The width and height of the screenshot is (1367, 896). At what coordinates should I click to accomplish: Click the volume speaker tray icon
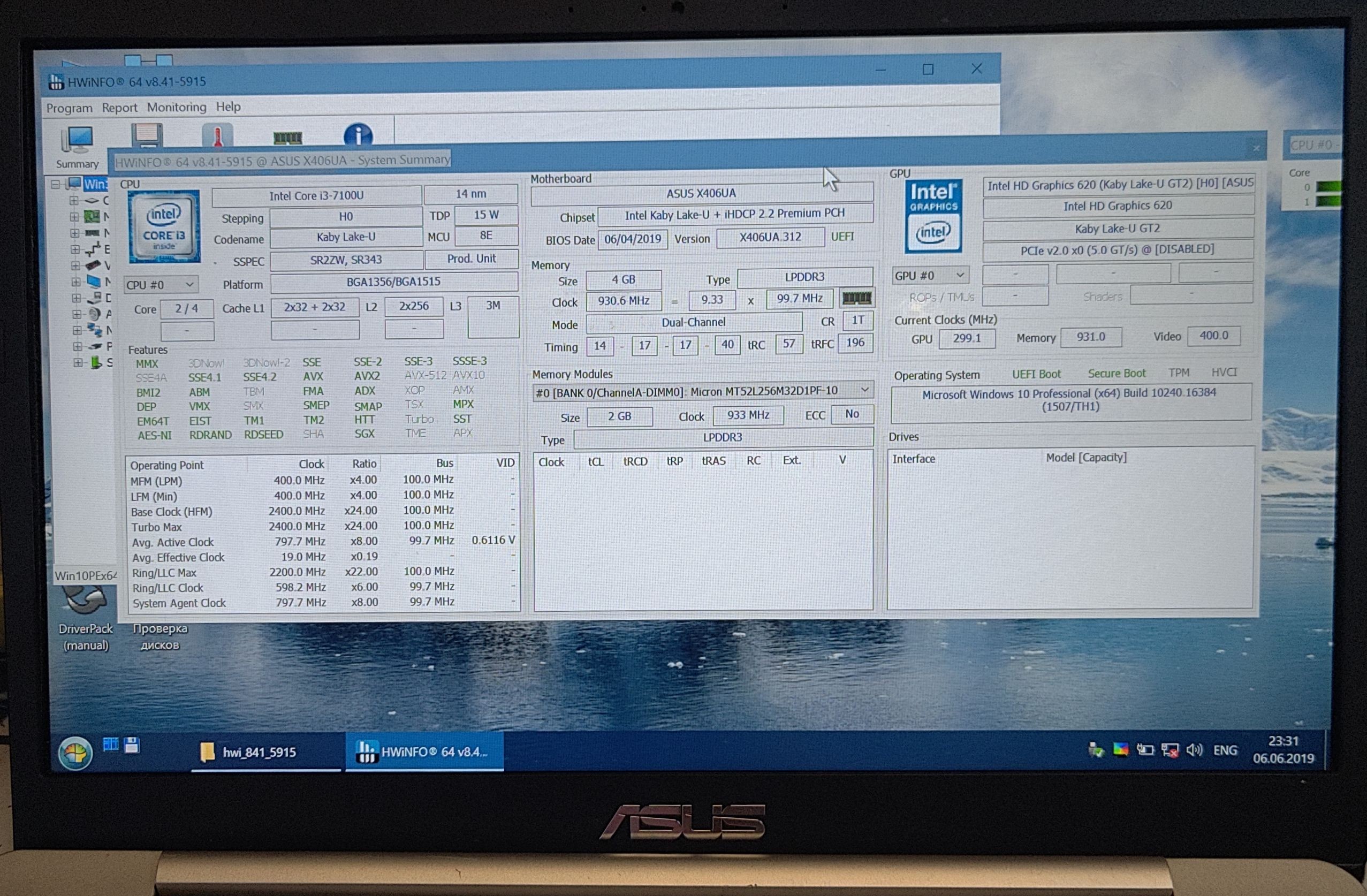pos(1194,750)
